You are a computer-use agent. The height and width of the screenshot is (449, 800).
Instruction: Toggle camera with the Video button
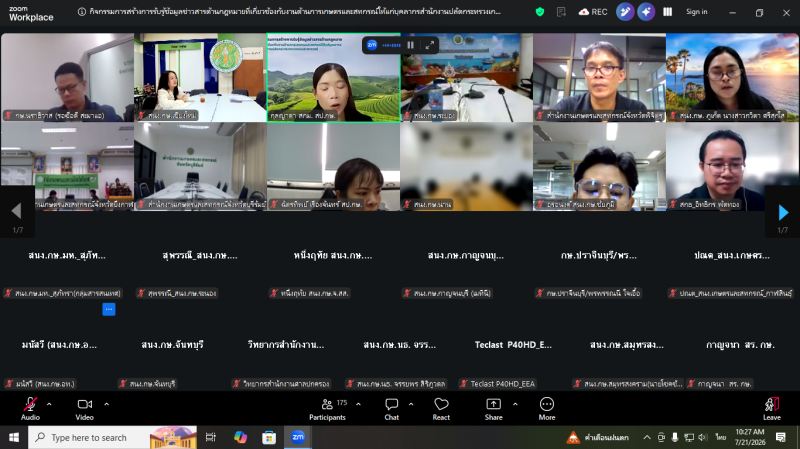click(85, 409)
